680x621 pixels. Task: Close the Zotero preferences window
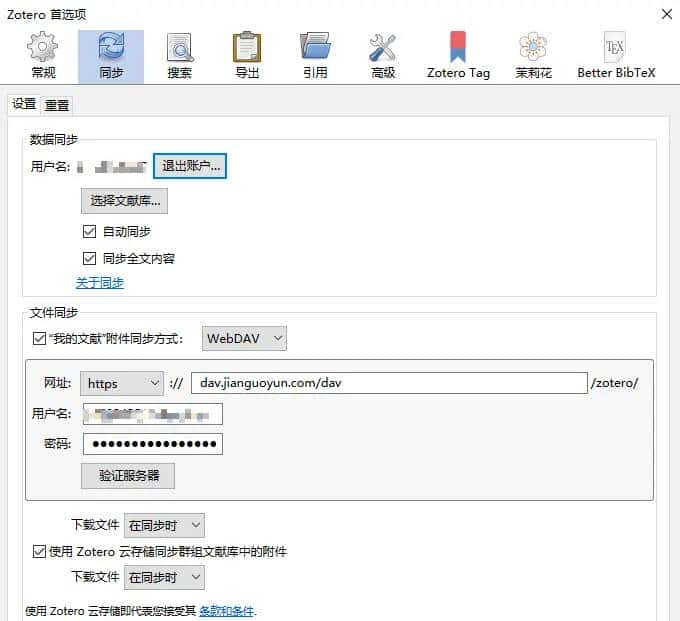[x=667, y=14]
